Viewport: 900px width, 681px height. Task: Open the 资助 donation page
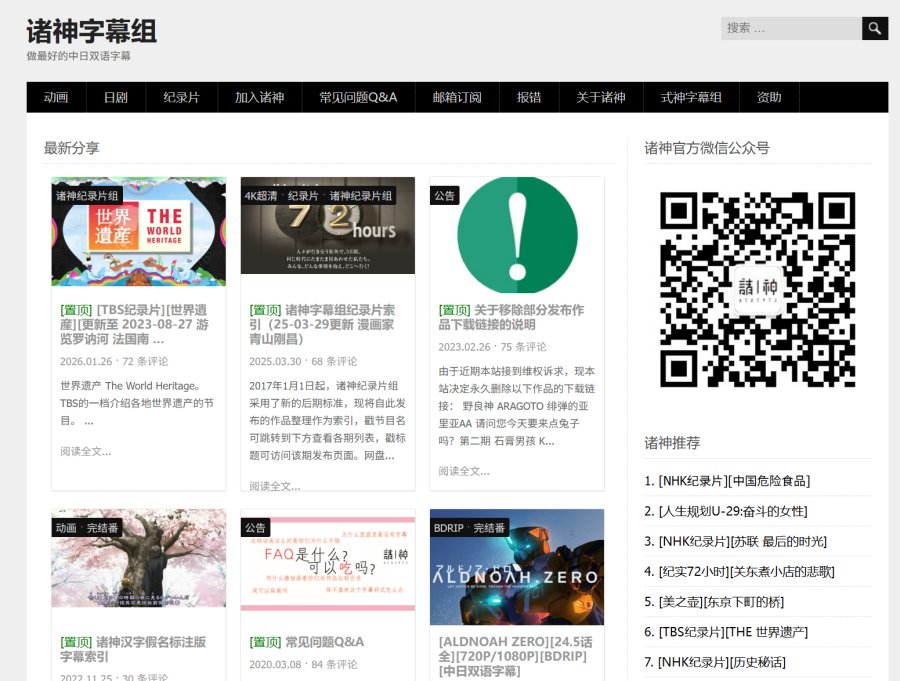point(769,97)
